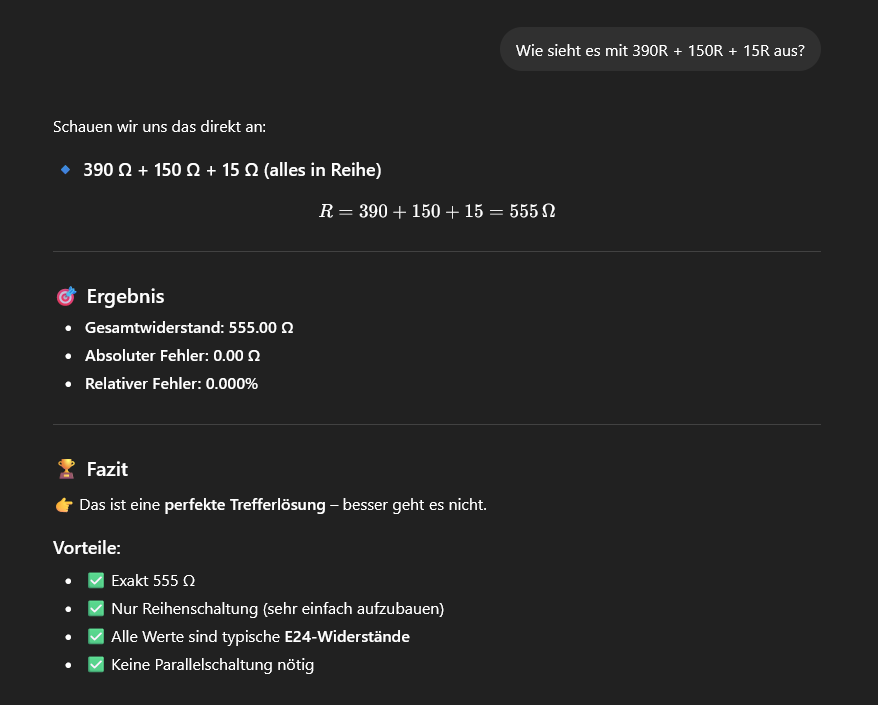The image size is (878, 705).
Task: Click the user message bubble about 390R
Action: [659, 49]
